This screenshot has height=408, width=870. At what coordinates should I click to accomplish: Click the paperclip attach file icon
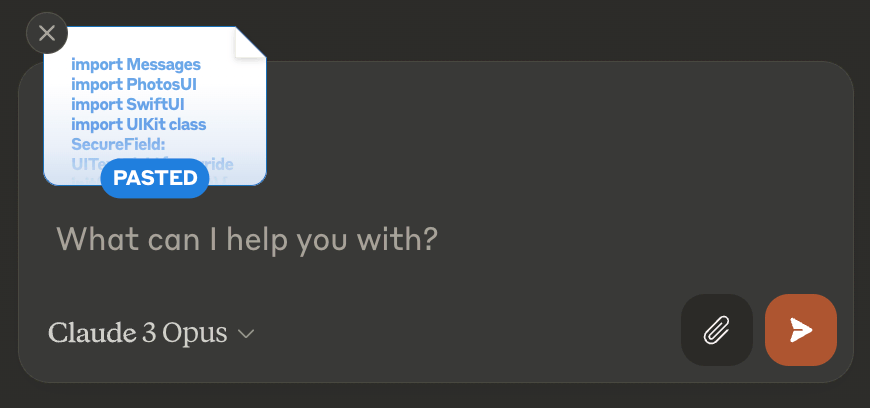pos(716,329)
